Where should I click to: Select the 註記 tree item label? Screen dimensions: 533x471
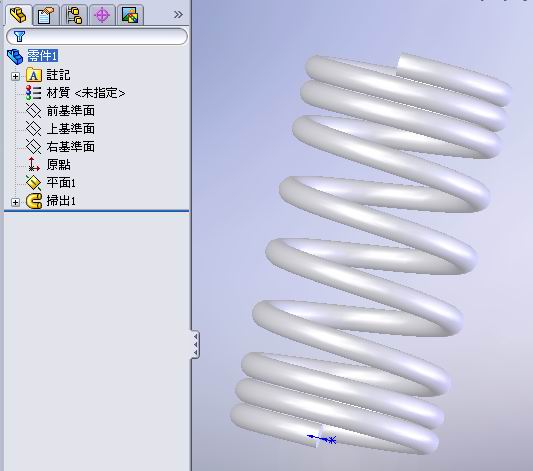tap(58, 75)
